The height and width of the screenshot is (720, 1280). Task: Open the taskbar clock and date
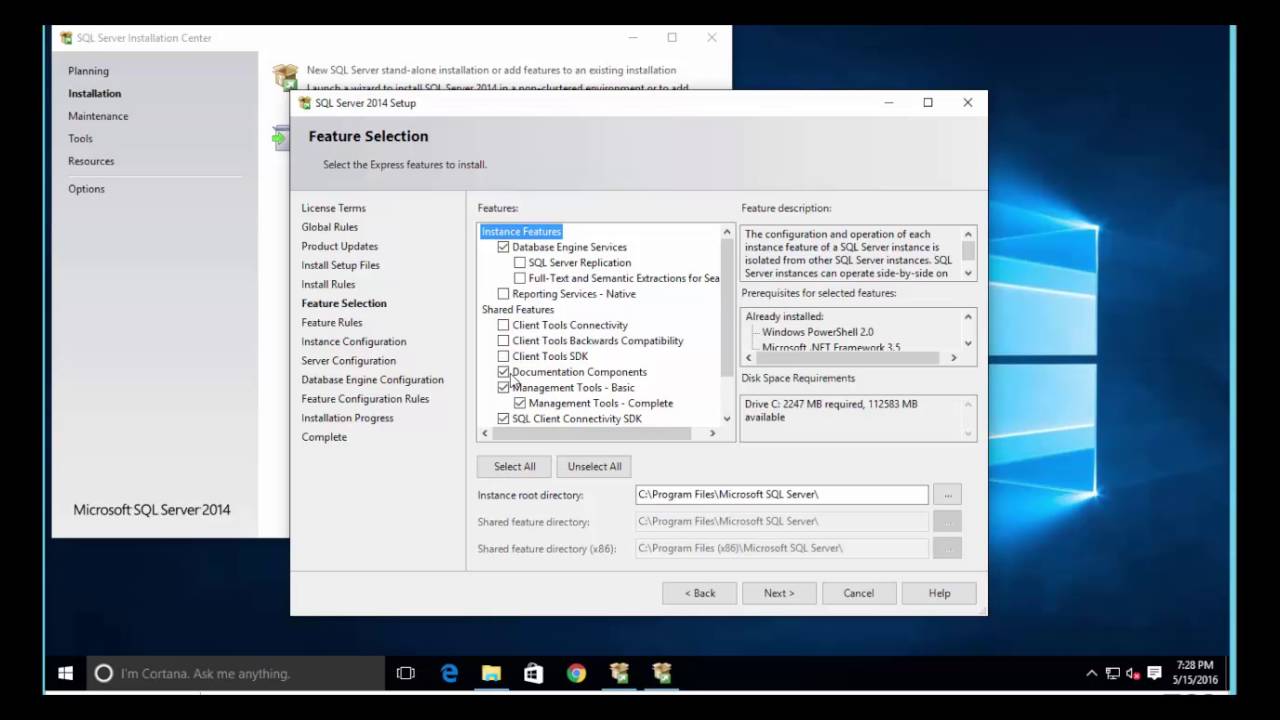coord(1195,672)
